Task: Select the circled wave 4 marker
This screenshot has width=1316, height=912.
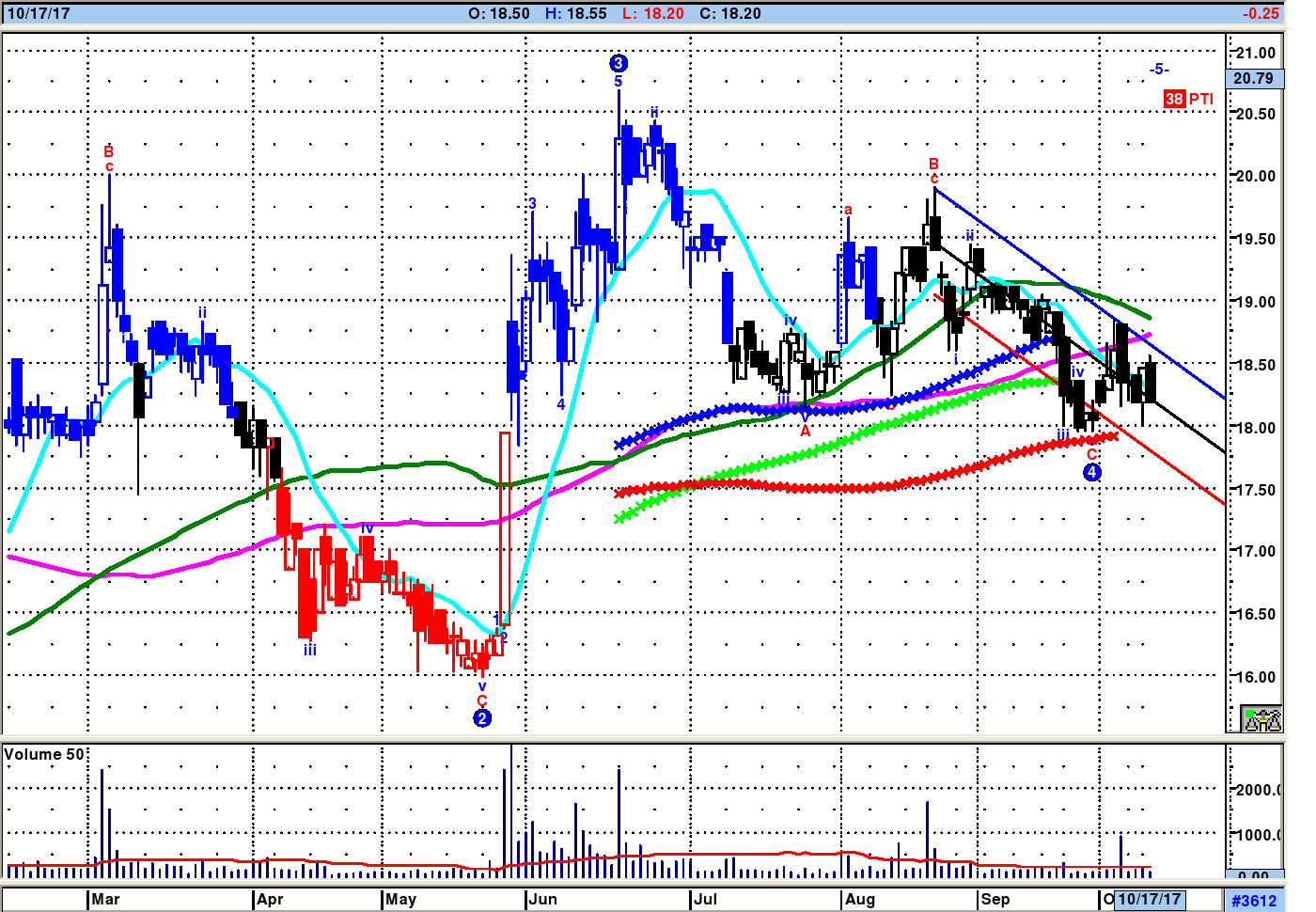Action: pos(1092,472)
